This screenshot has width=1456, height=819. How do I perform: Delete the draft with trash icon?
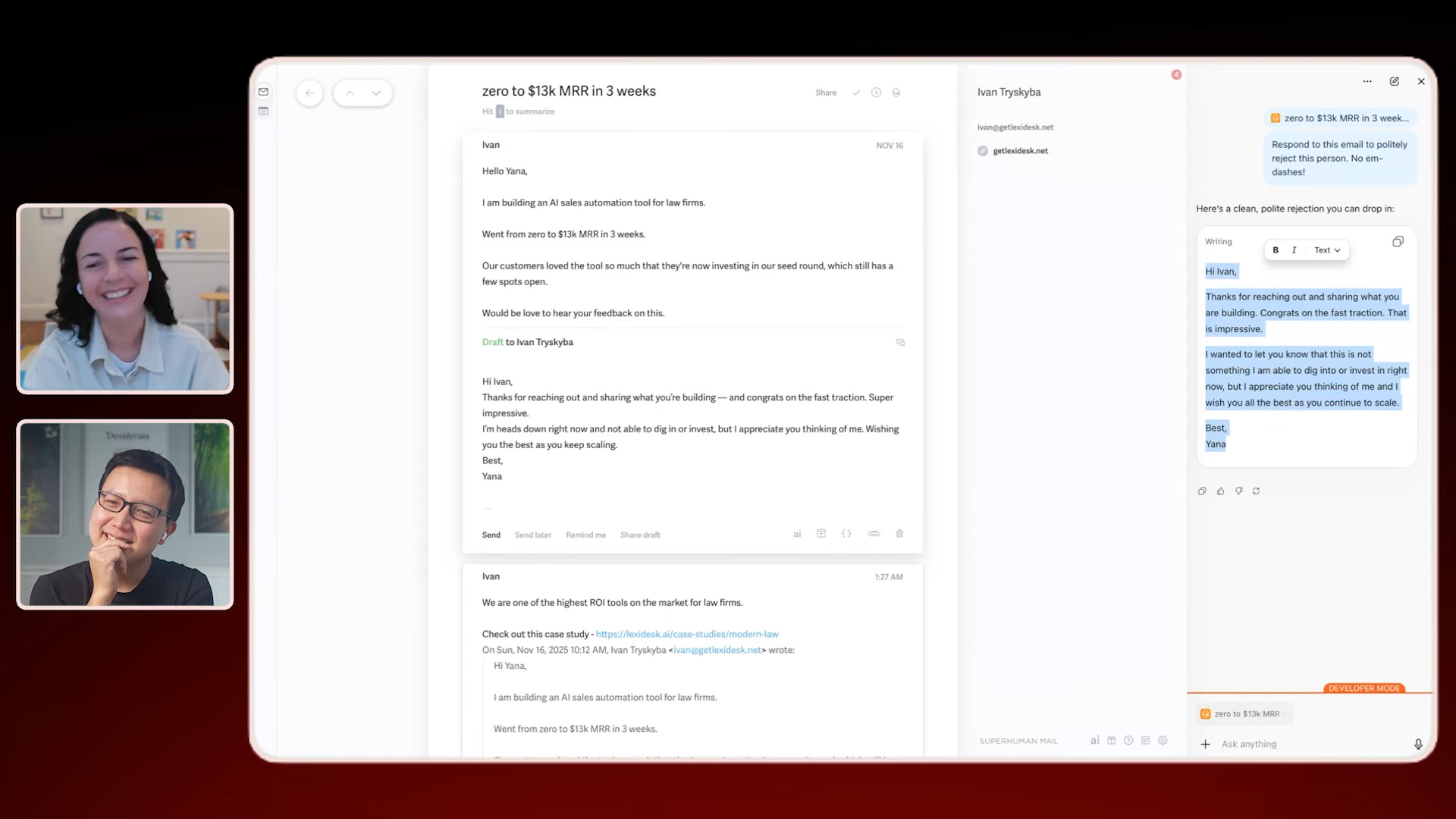pos(899,534)
